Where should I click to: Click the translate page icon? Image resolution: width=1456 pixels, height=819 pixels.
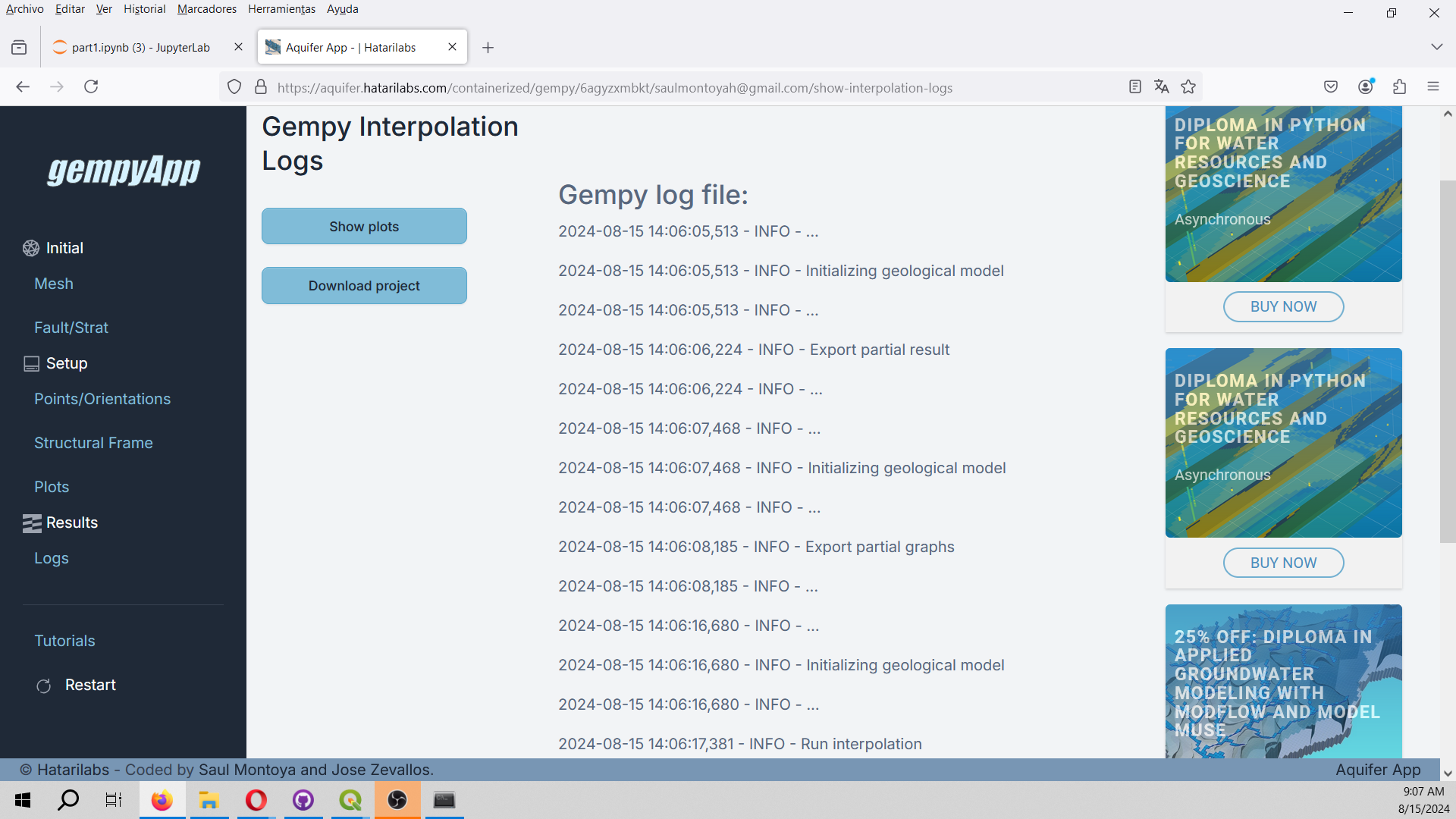point(1161,87)
